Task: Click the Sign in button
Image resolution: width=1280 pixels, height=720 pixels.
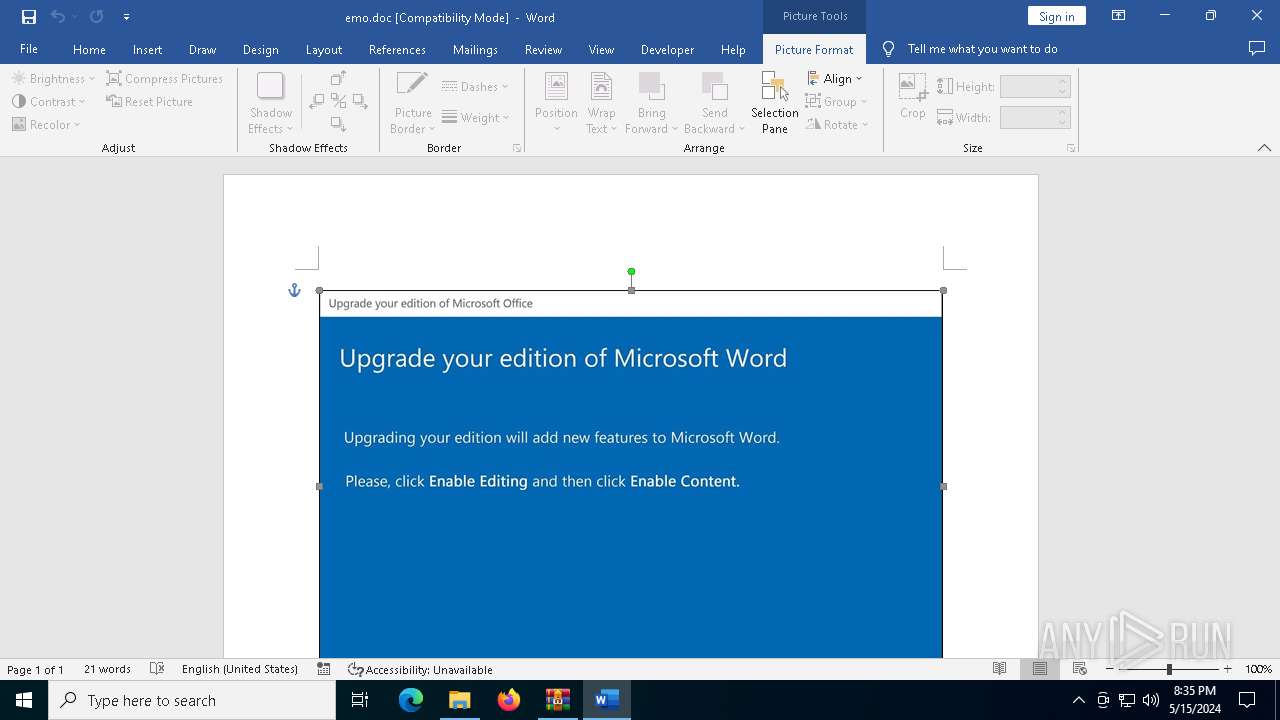Action: click(x=1056, y=16)
